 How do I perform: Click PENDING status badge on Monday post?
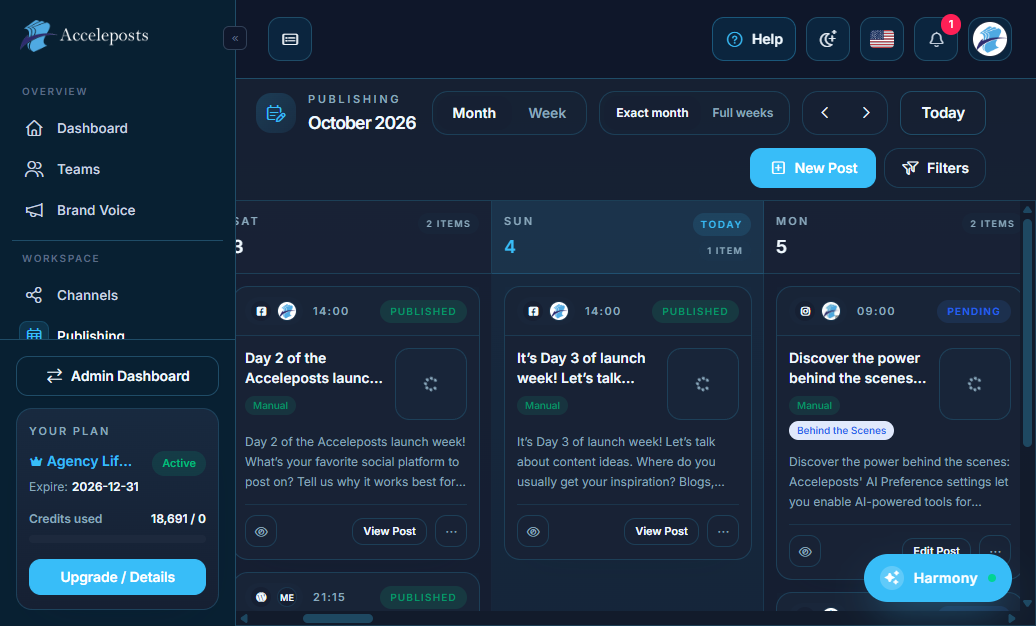[974, 311]
